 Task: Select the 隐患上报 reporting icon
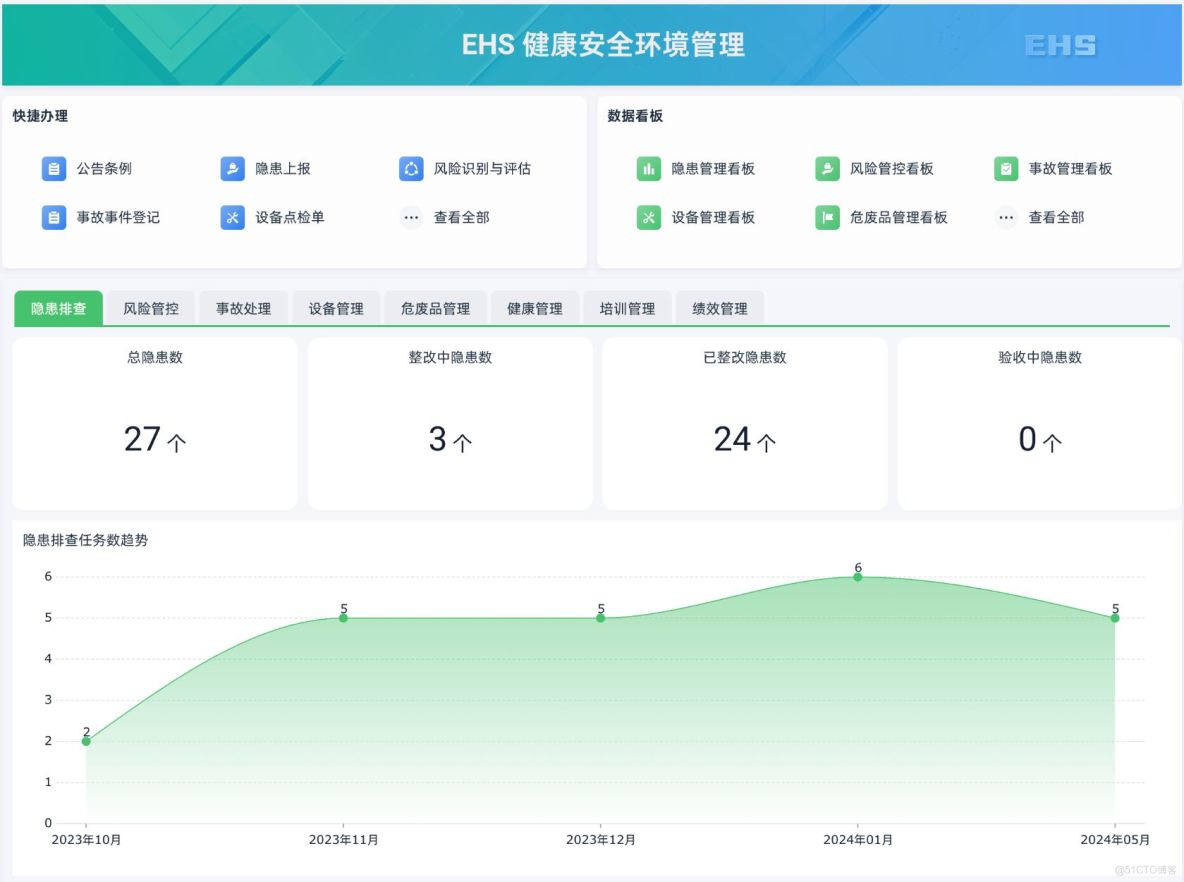click(x=232, y=168)
